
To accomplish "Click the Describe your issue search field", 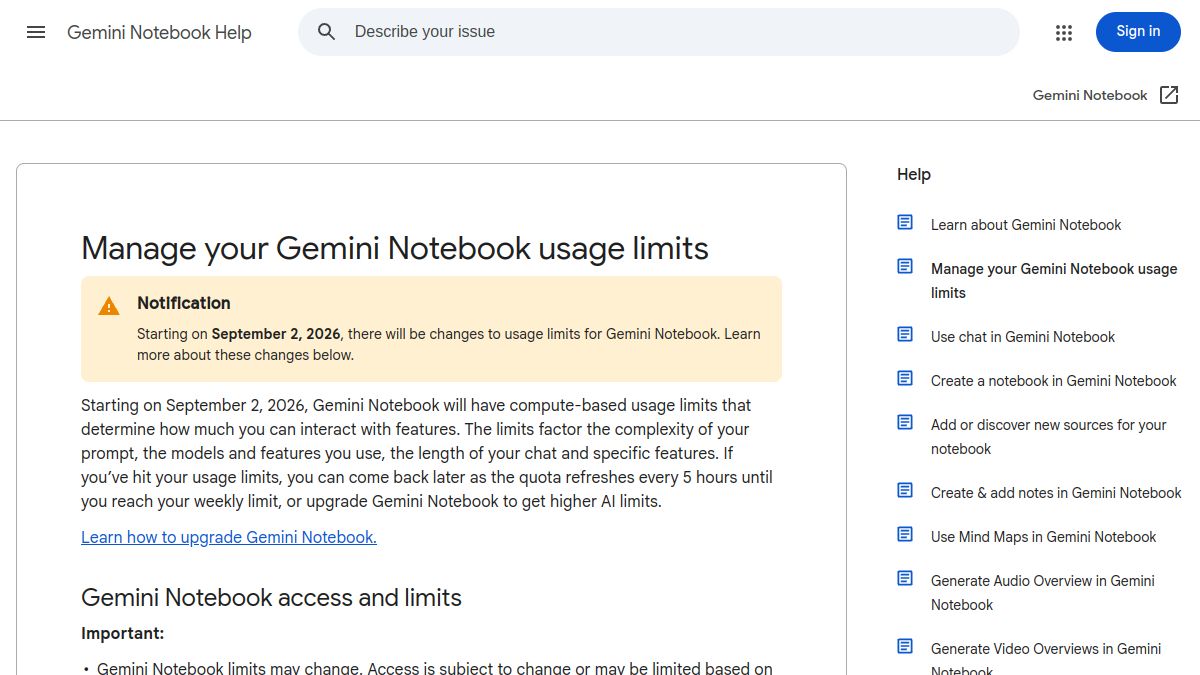I will coord(658,32).
